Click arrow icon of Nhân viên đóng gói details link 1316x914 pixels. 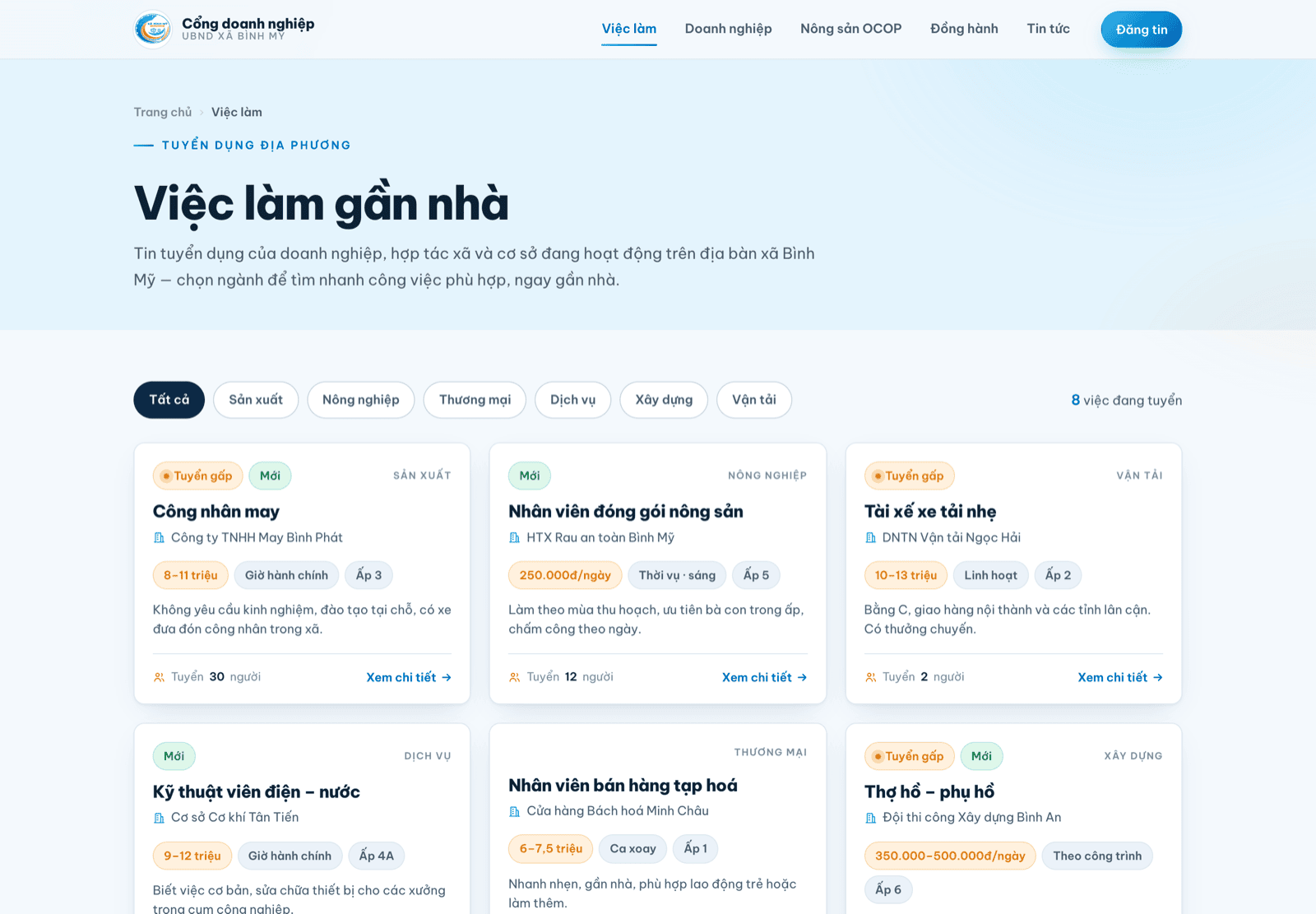(x=802, y=677)
